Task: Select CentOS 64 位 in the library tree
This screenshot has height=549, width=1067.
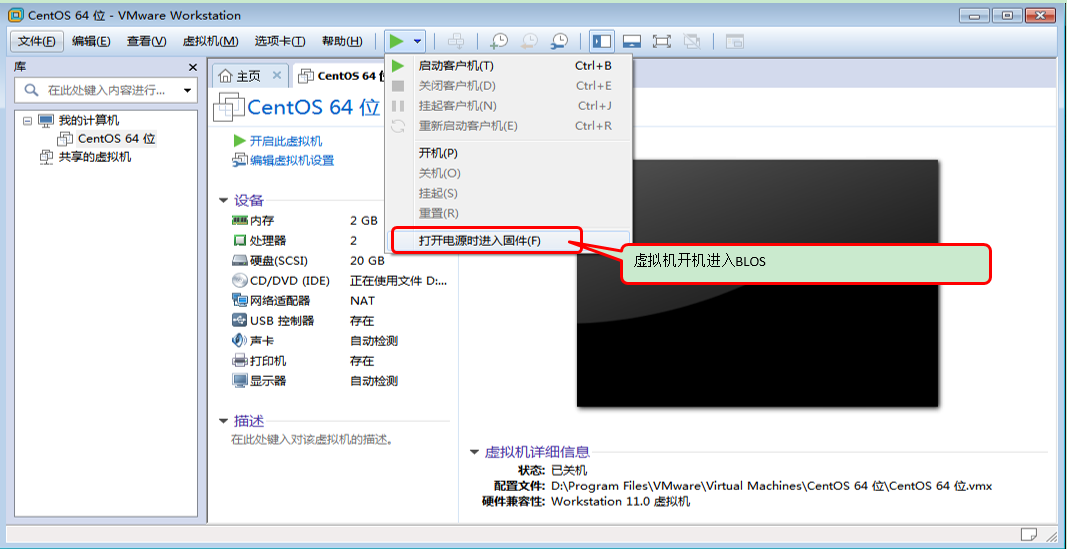Action: coord(116,139)
